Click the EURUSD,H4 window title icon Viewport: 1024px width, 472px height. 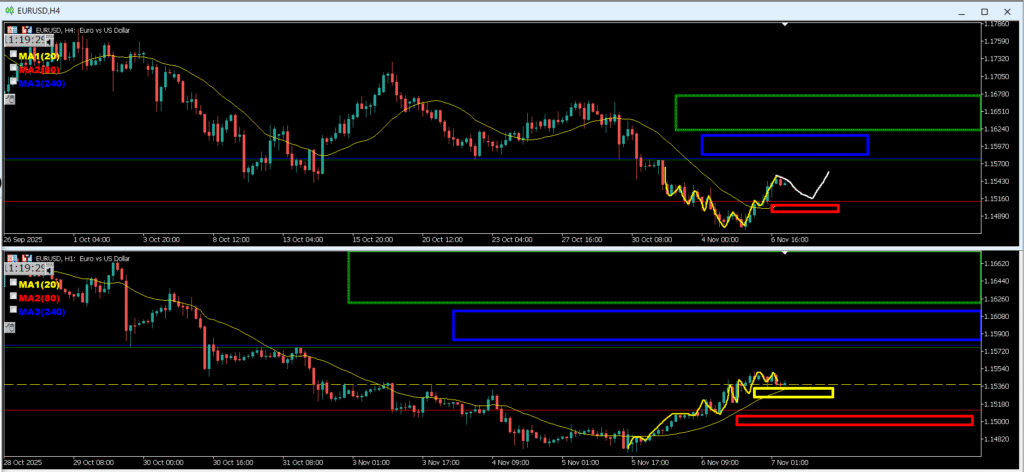[x=9, y=9]
